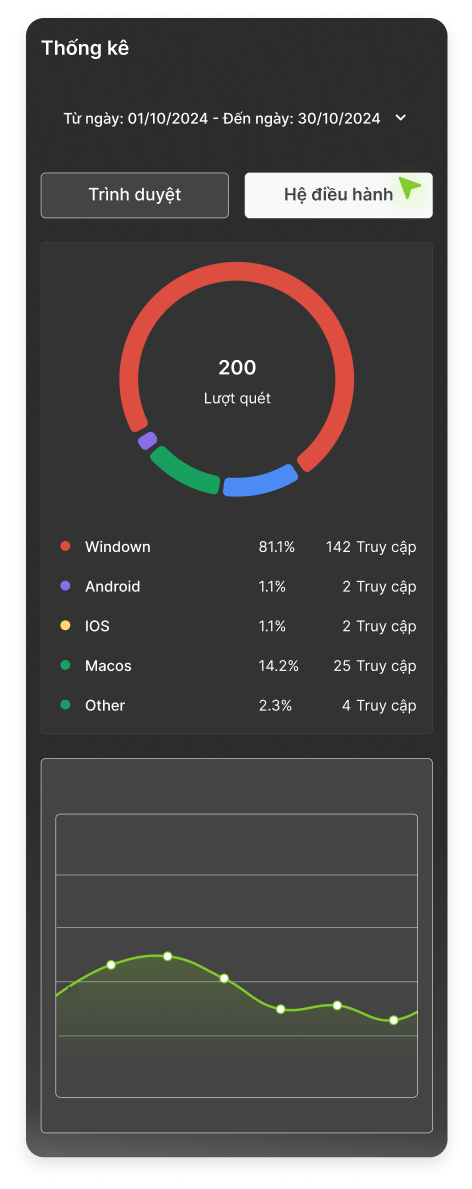Click the Thống kê panel title
The width and height of the screenshot is (472, 1189).
[x=85, y=48]
